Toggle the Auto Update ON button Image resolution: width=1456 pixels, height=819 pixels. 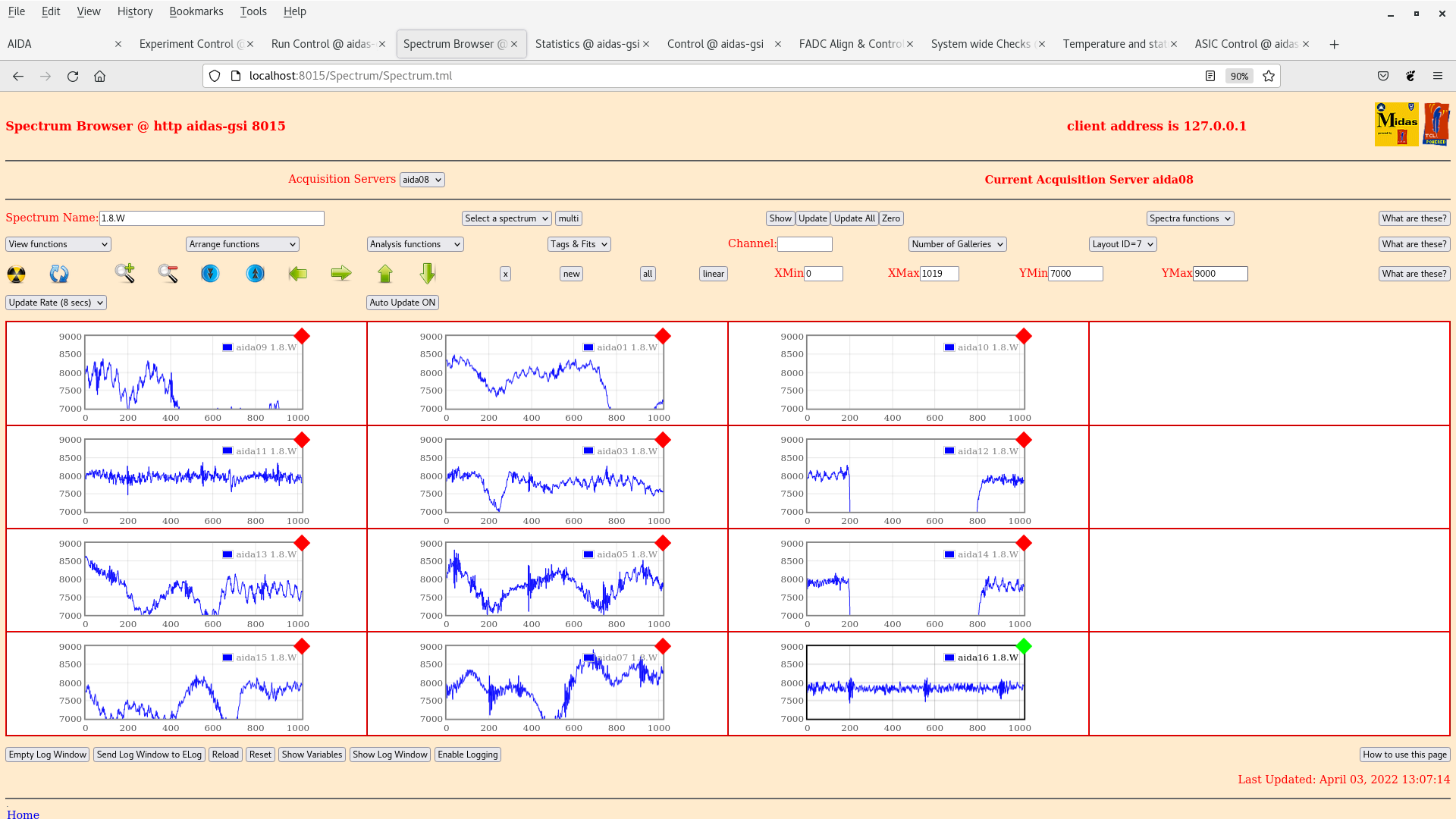click(402, 303)
